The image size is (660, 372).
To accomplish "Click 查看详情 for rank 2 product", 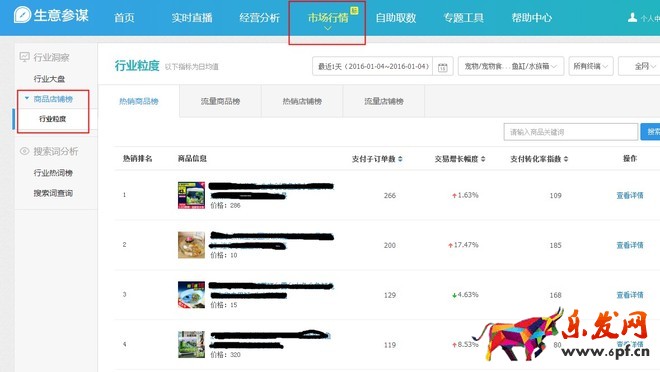I will [630, 245].
